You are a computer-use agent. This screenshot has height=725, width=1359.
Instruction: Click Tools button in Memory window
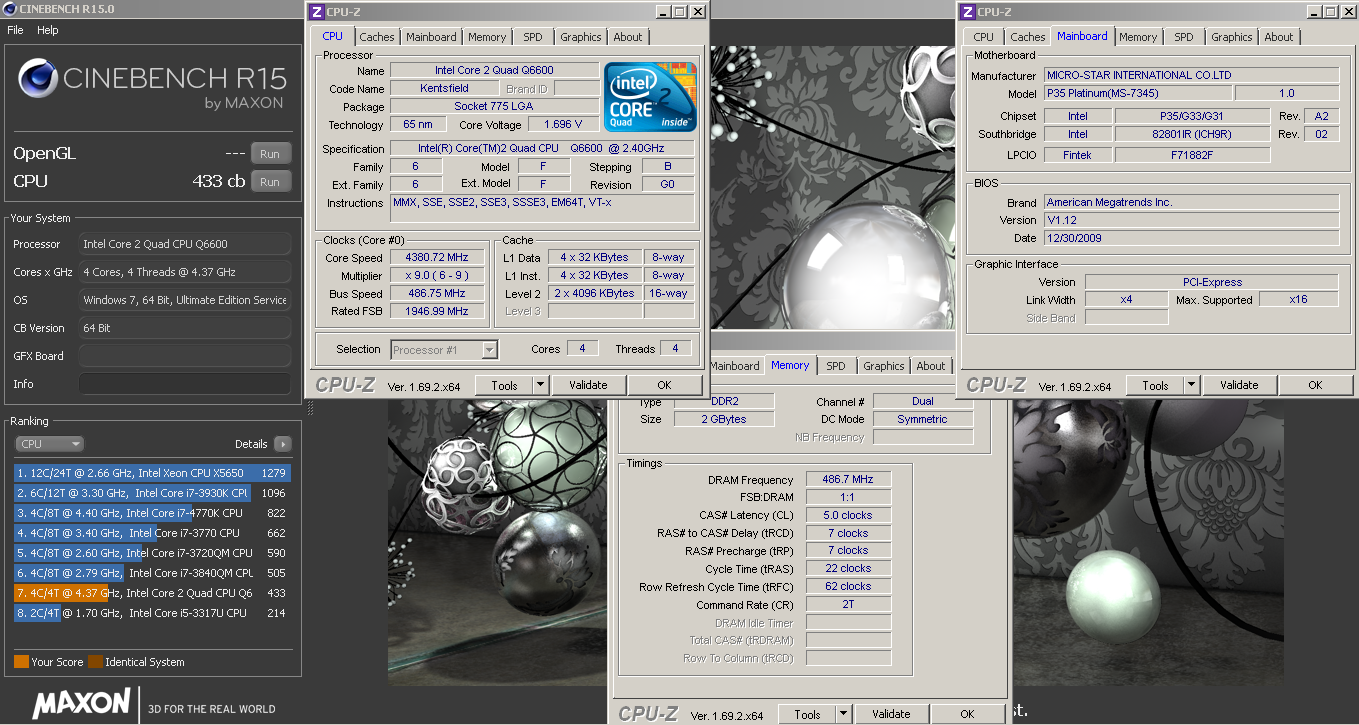pyautogui.click(x=807, y=714)
